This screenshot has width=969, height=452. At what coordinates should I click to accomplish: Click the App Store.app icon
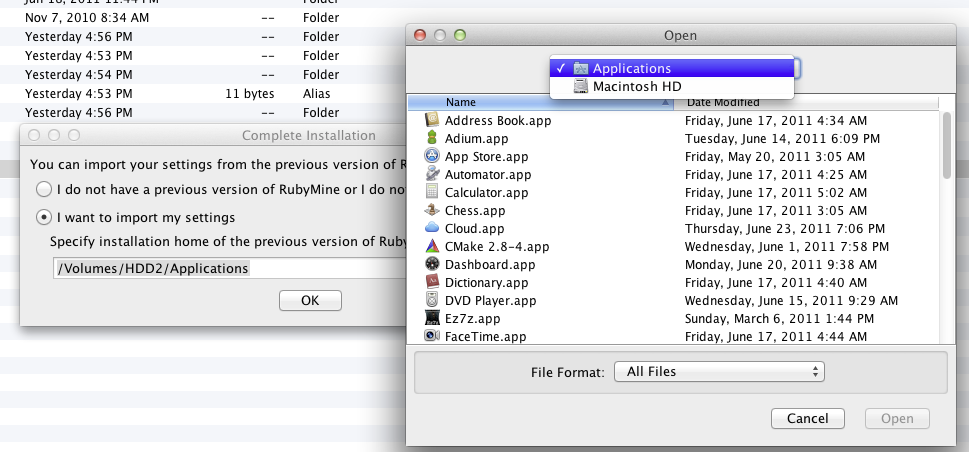[x=432, y=156]
